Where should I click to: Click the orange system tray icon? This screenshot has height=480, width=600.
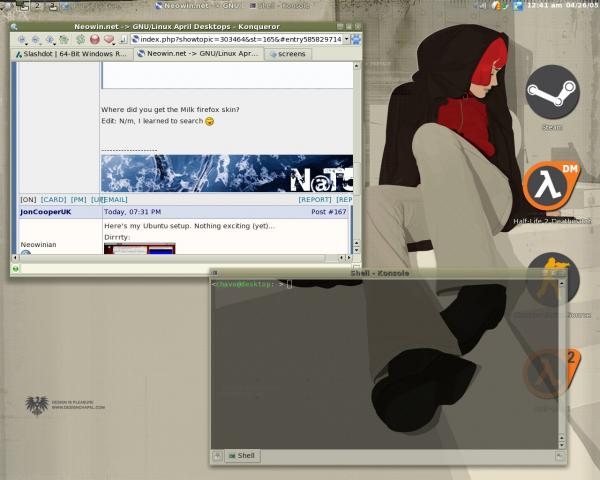pos(496,6)
